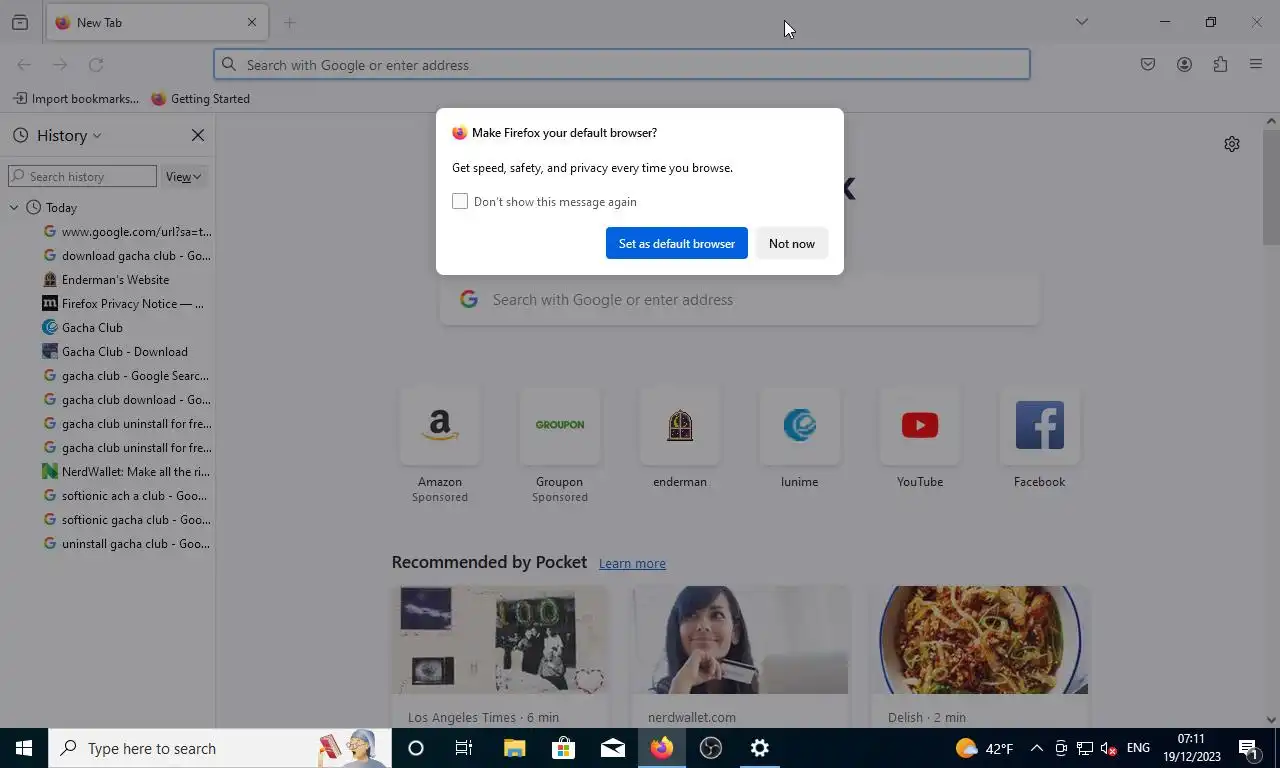Open Enderman's Website history entry

[x=106, y=280]
